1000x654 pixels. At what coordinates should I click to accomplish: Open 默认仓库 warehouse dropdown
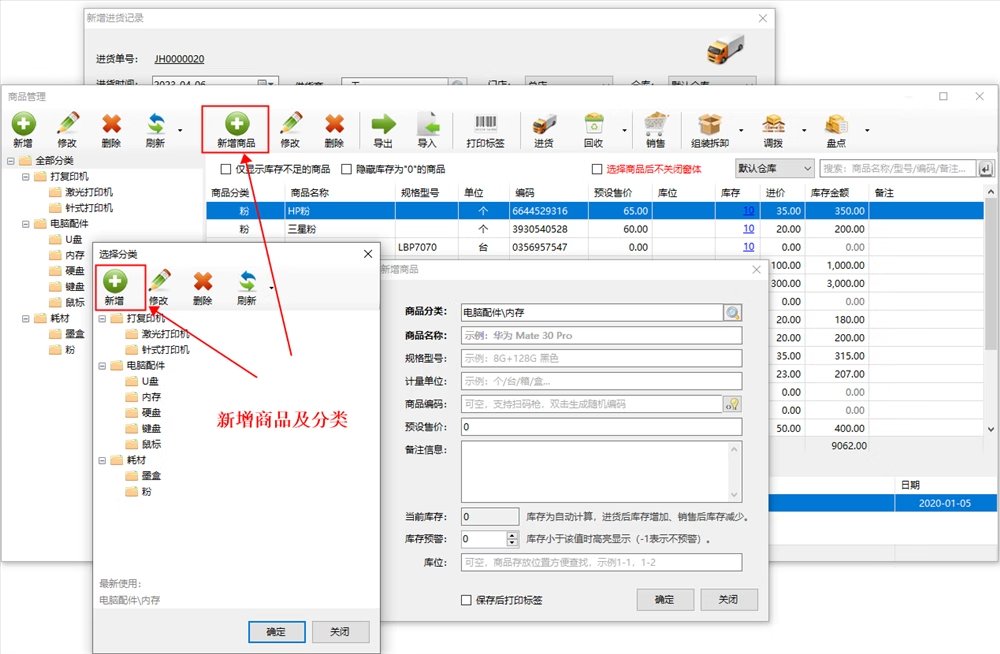[774, 168]
